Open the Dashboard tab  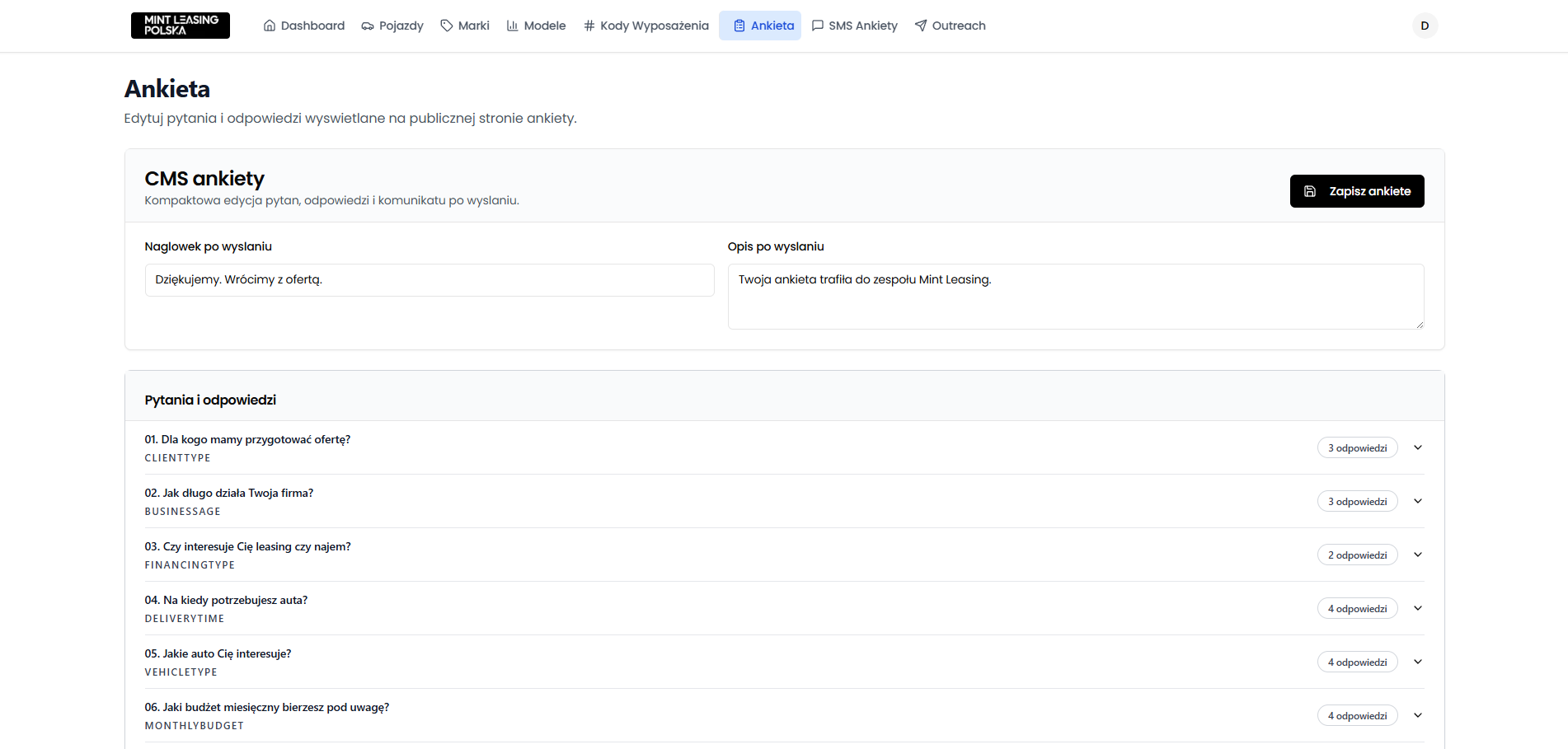pyautogui.click(x=304, y=26)
